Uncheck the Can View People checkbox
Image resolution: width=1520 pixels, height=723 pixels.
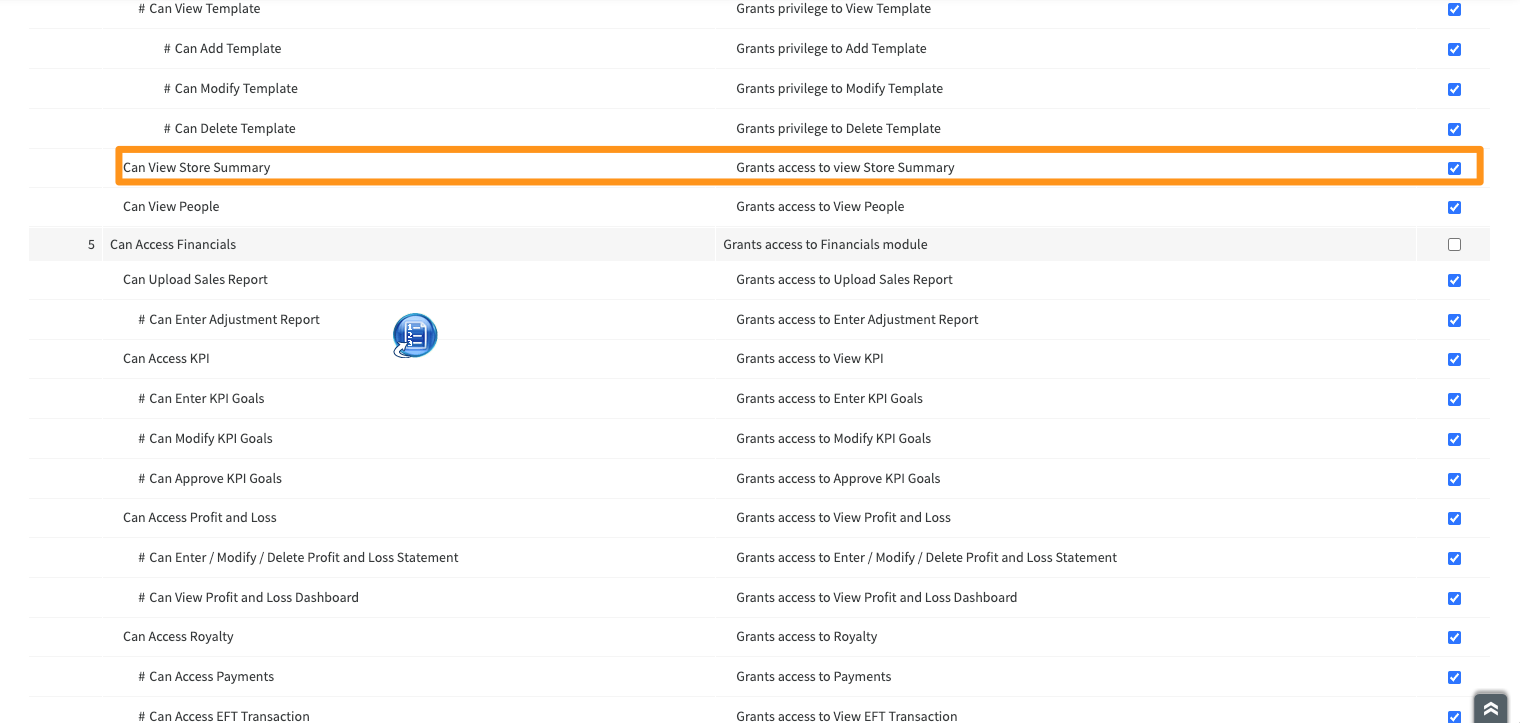tap(1454, 207)
